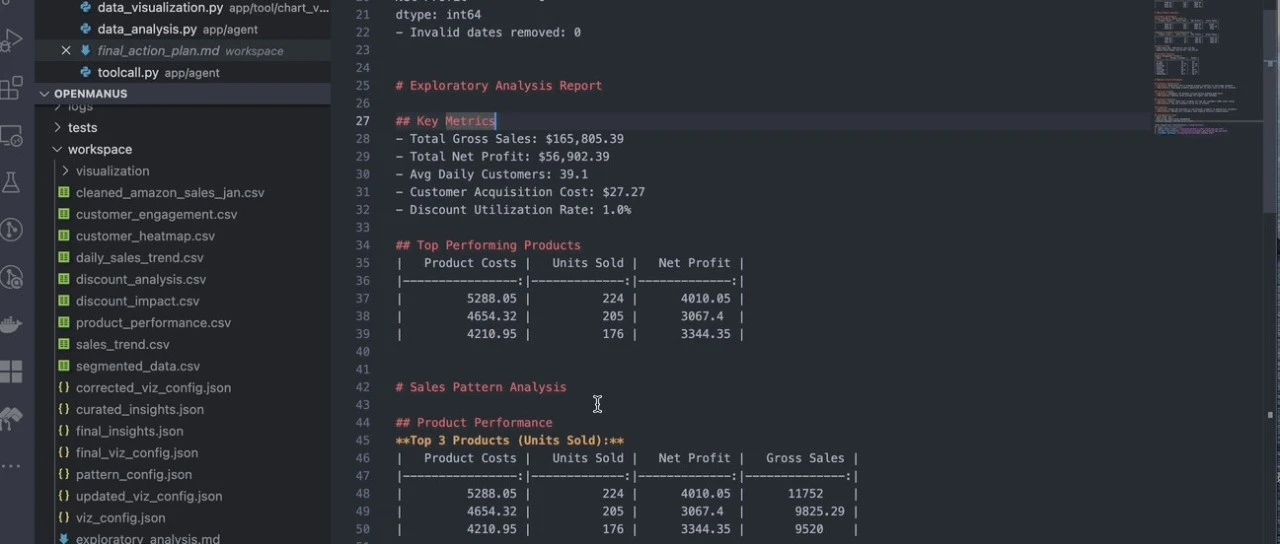1280x544 pixels.
Task: Open the Docker whale icon
Action: [x=12, y=325]
